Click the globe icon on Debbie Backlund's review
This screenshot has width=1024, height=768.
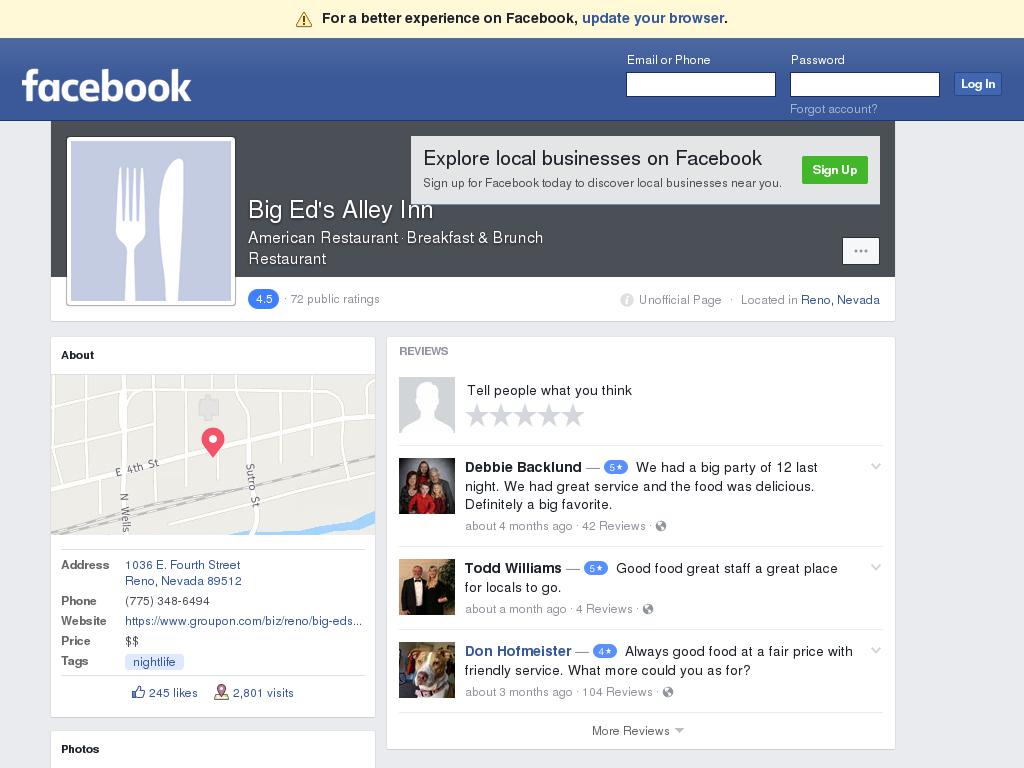click(661, 526)
